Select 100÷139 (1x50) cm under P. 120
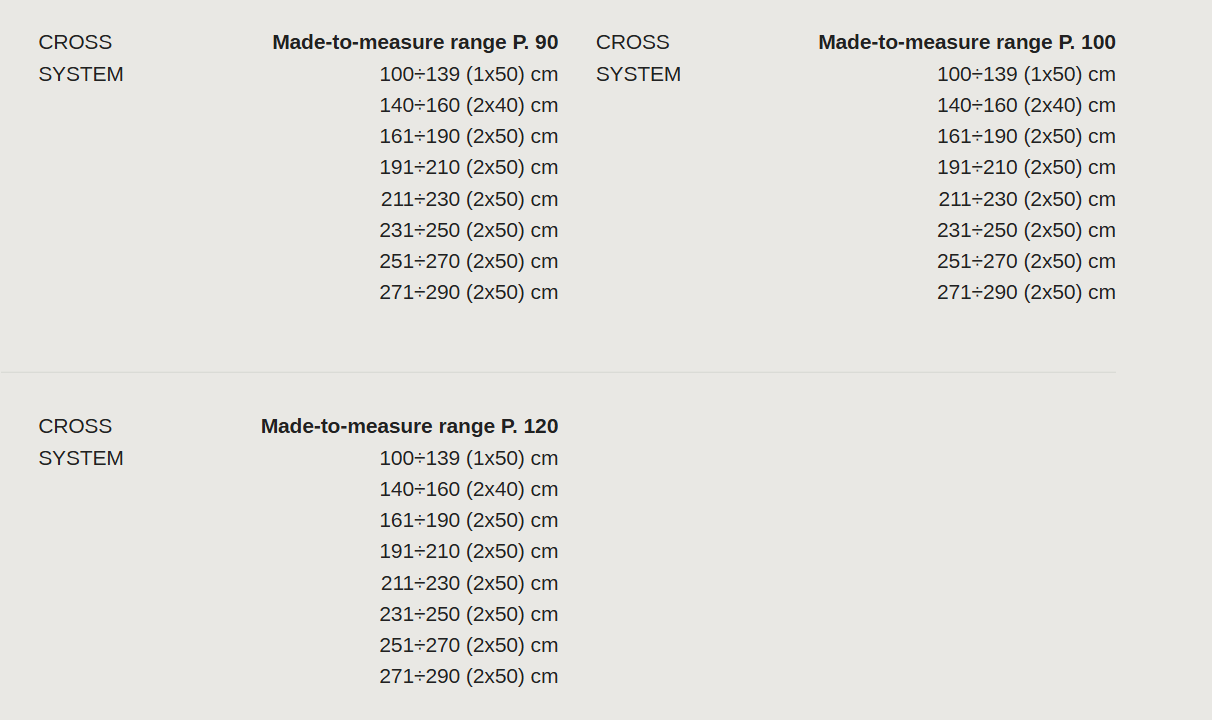 [x=469, y=458]
